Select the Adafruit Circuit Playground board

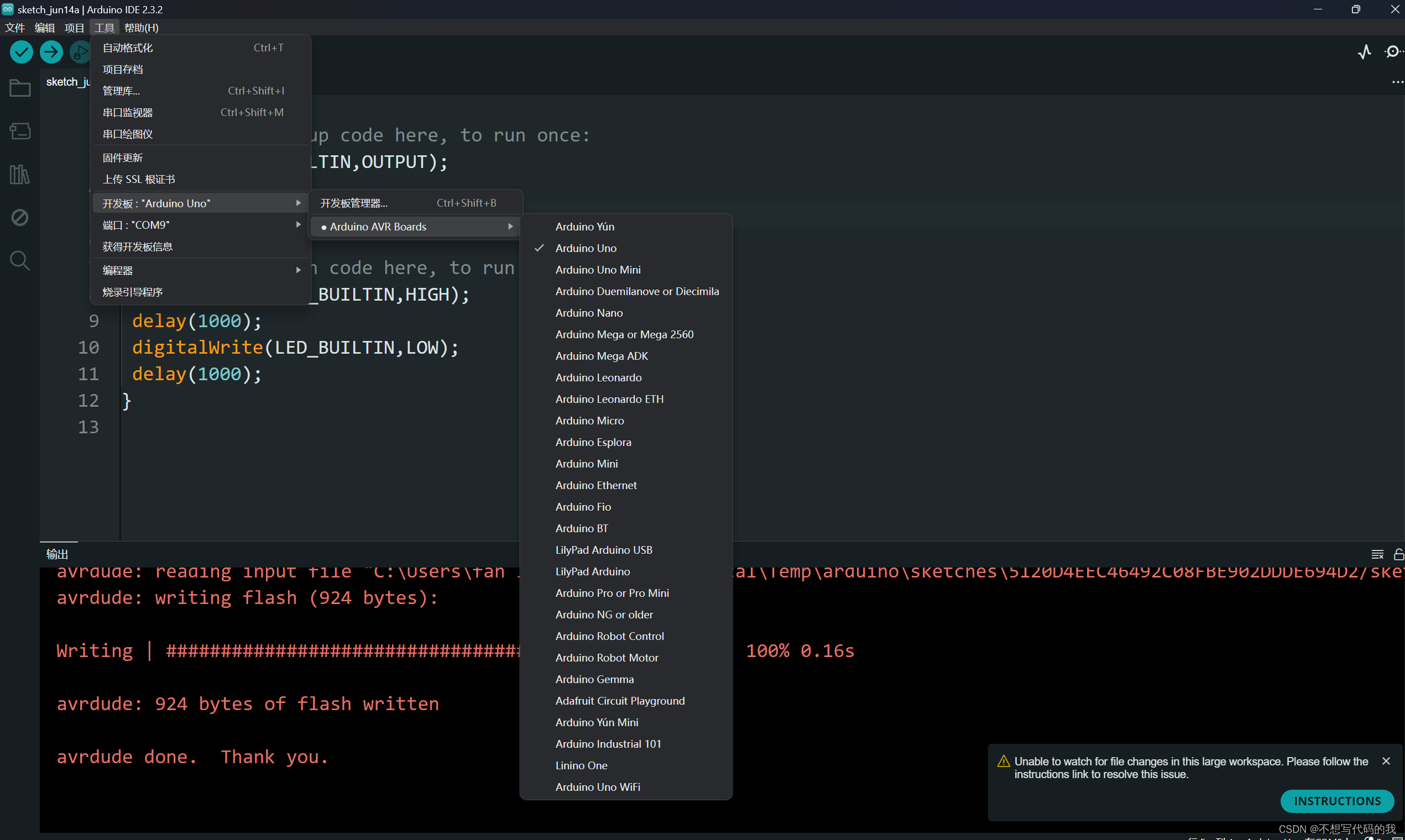[x=626, y=701]
